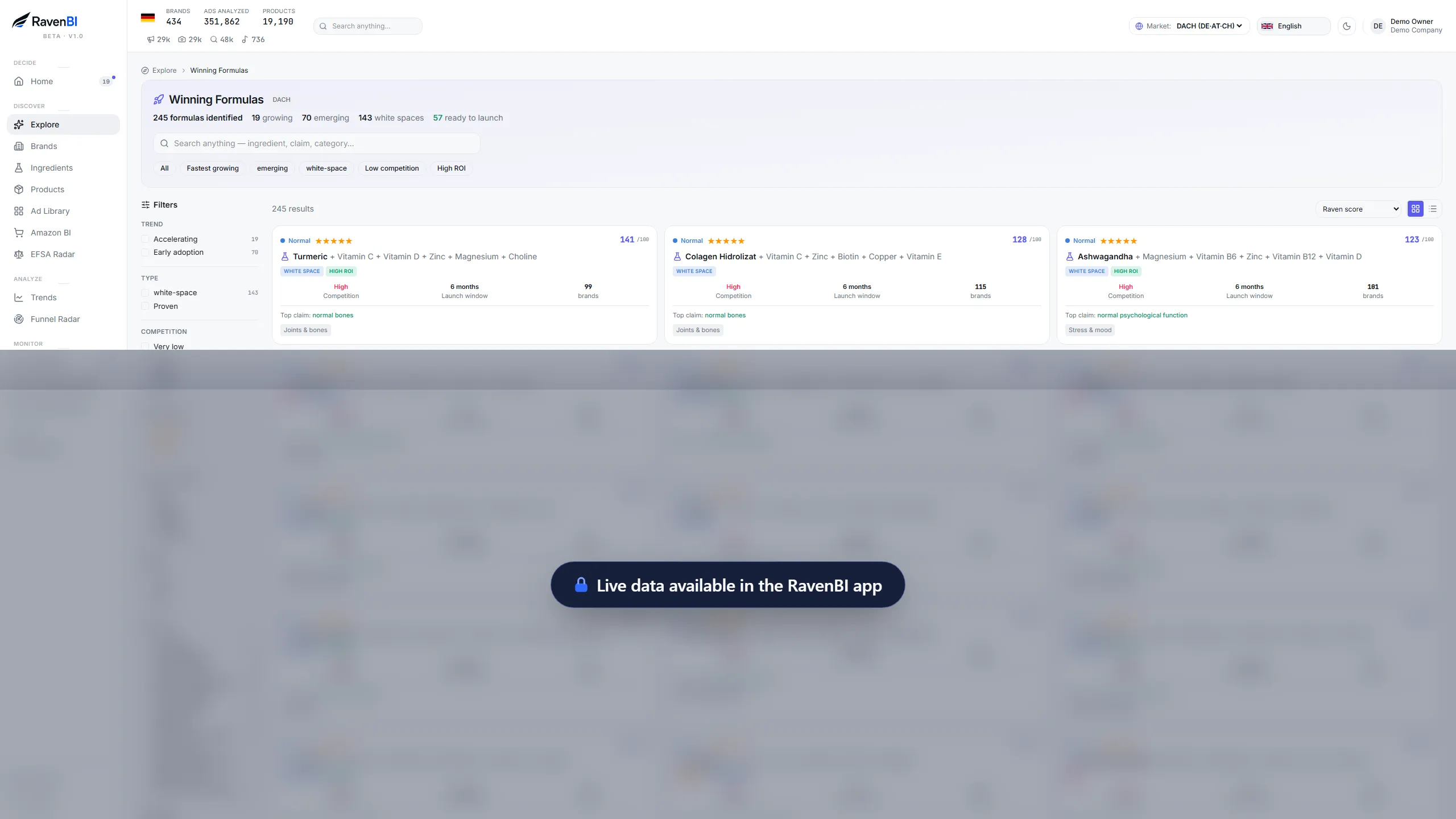Click the Funnel Radar target icon
This screenshot has height=819, width=1456.
(19, 319)
